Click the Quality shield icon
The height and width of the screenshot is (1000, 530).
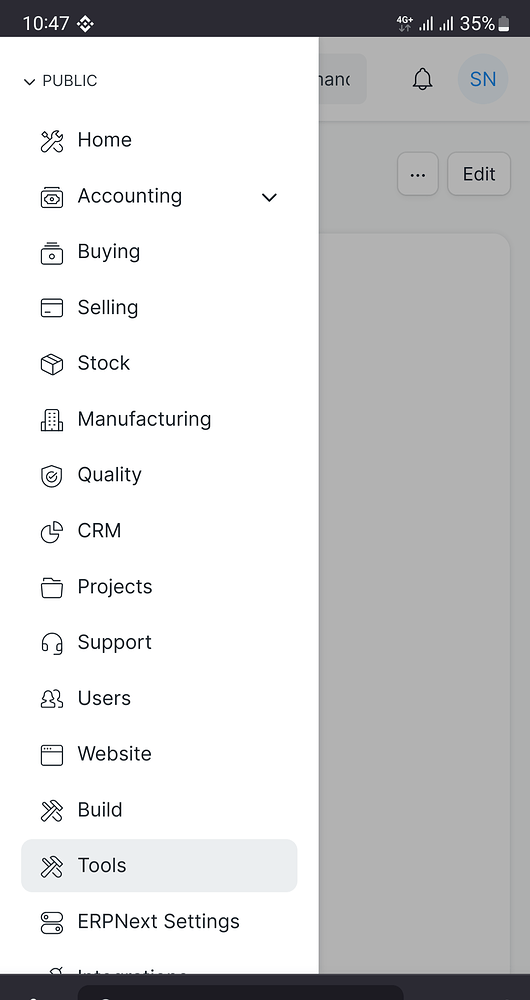point(52,476)
